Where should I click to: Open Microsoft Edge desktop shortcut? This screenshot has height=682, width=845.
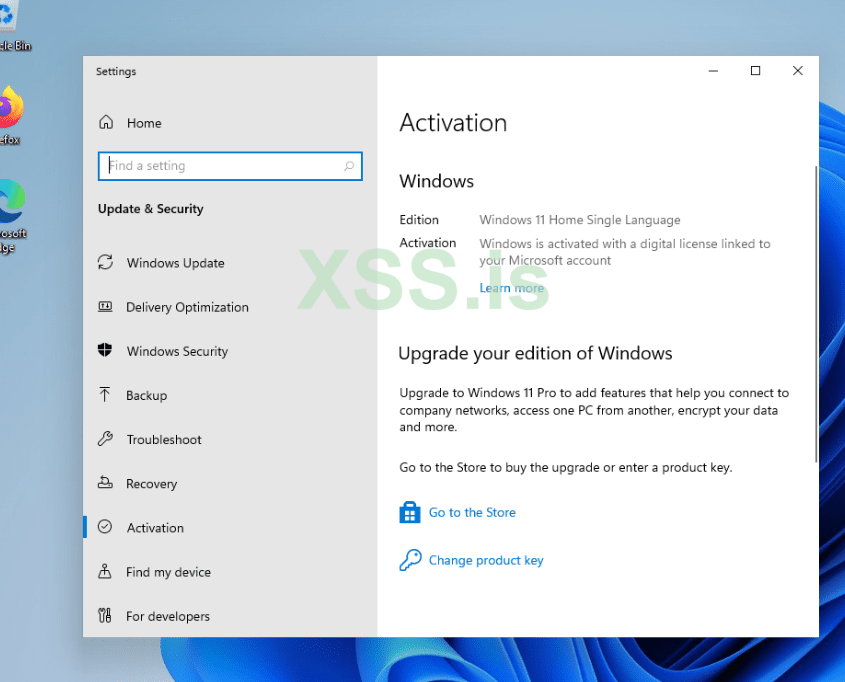click(12, 215)
